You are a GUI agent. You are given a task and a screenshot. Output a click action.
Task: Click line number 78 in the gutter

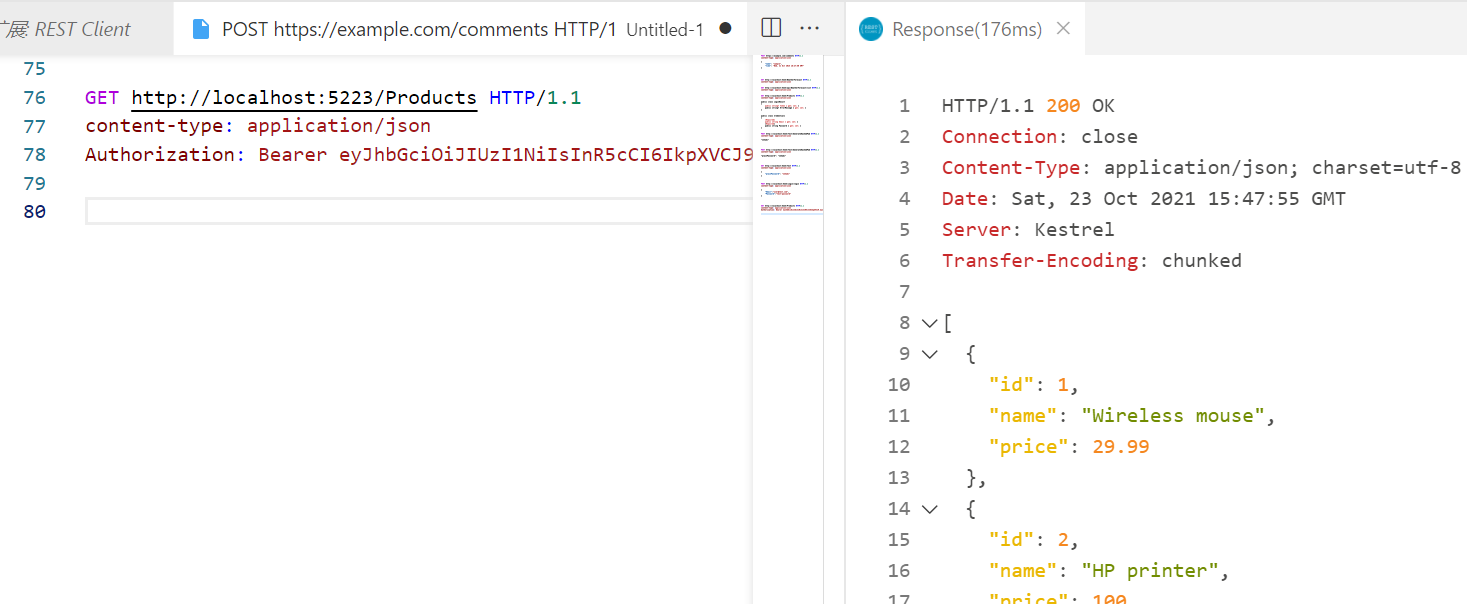(34, 154)
